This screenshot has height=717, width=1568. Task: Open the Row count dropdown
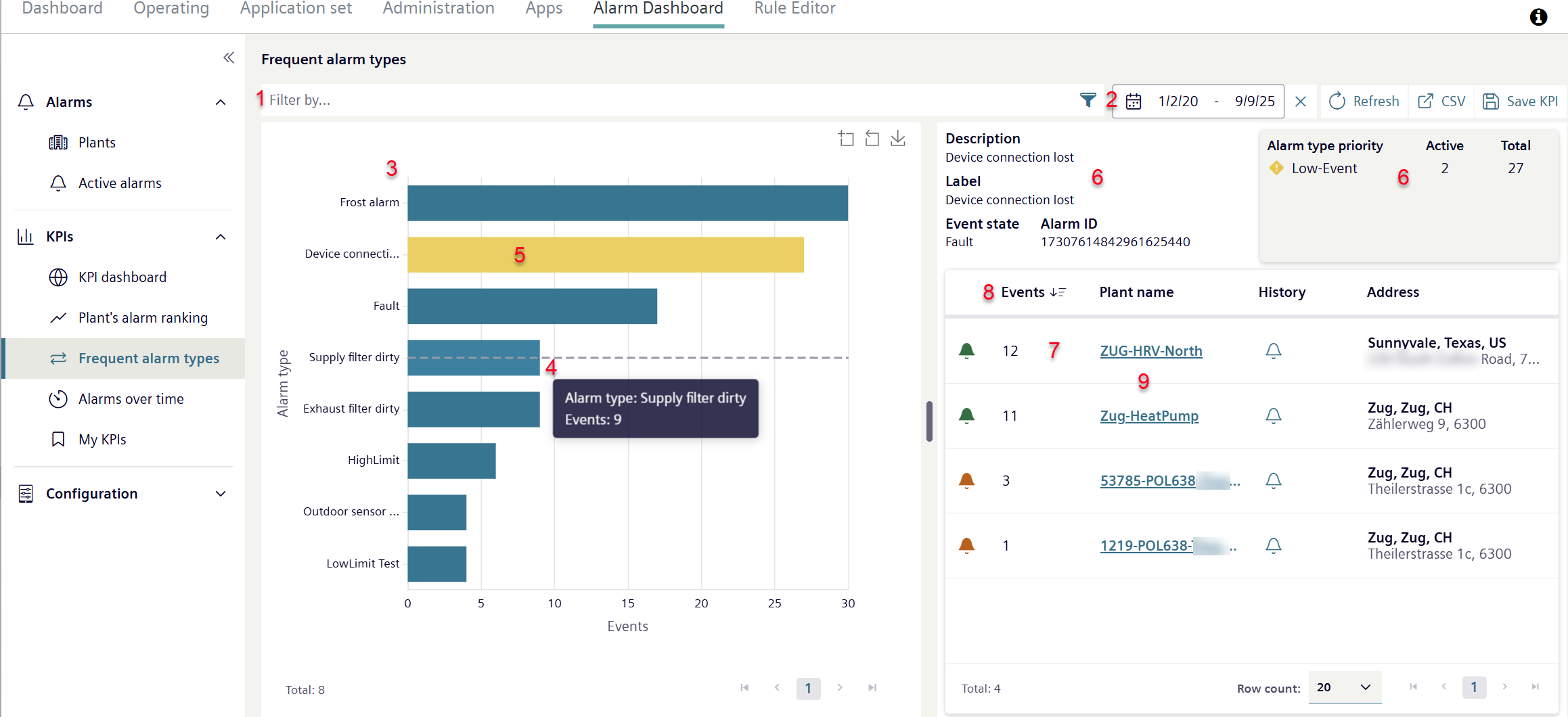coord(1344,687)
